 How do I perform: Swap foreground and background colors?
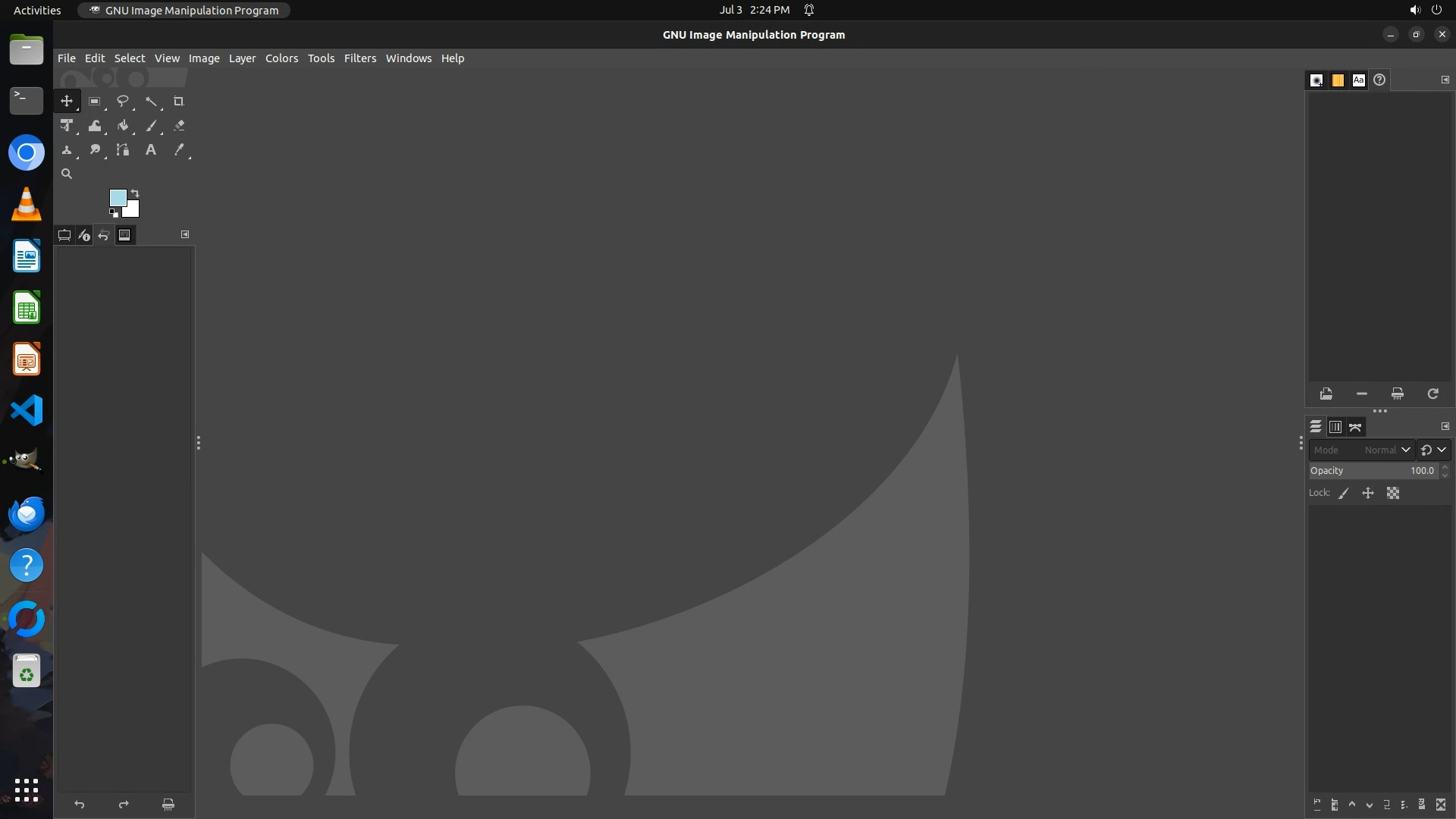click(x=135, y=193)
